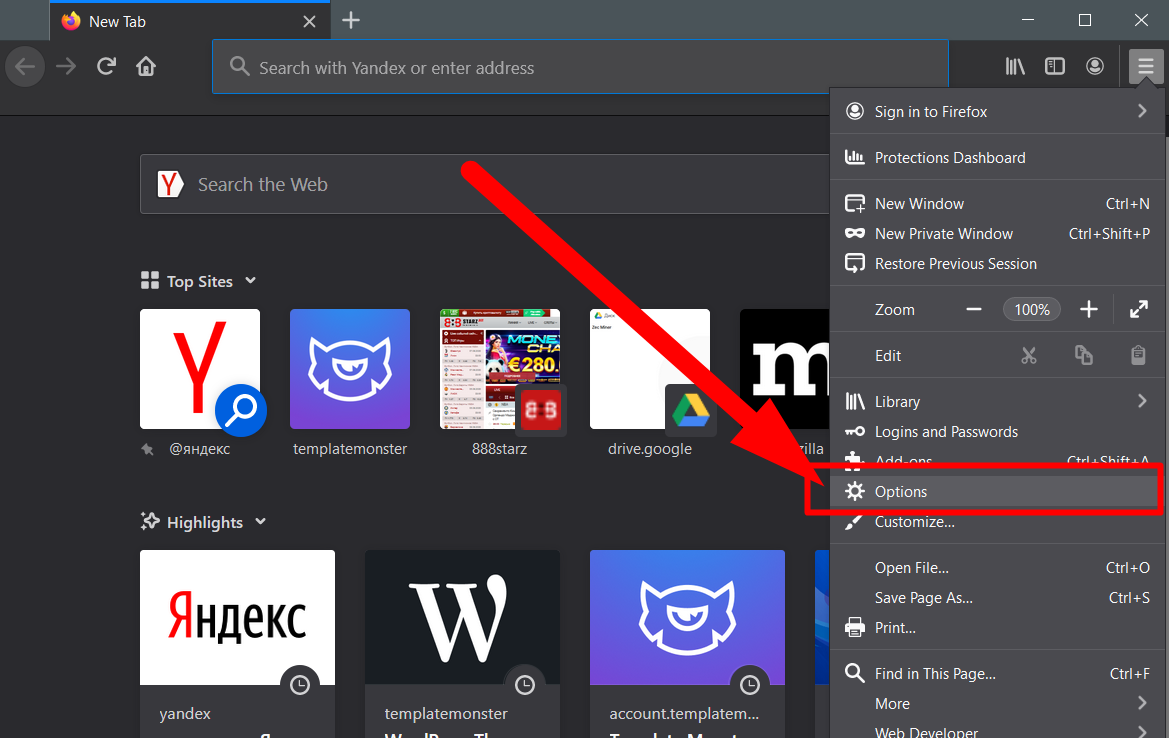The width and height of the screenshot is (1169, 738).
Task: Click the zoom out minus icon
Action: click(x=973, y=310)
